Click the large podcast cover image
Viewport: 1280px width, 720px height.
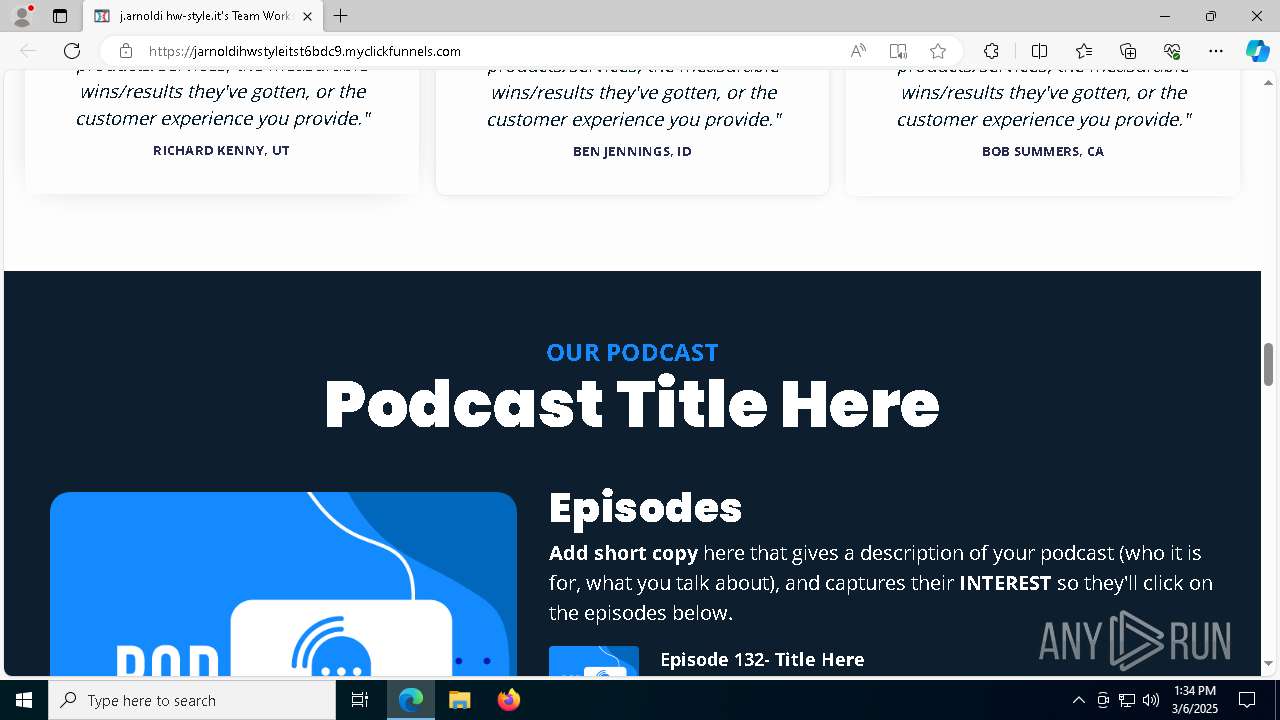pyautogui.click(x=283, y=584)
